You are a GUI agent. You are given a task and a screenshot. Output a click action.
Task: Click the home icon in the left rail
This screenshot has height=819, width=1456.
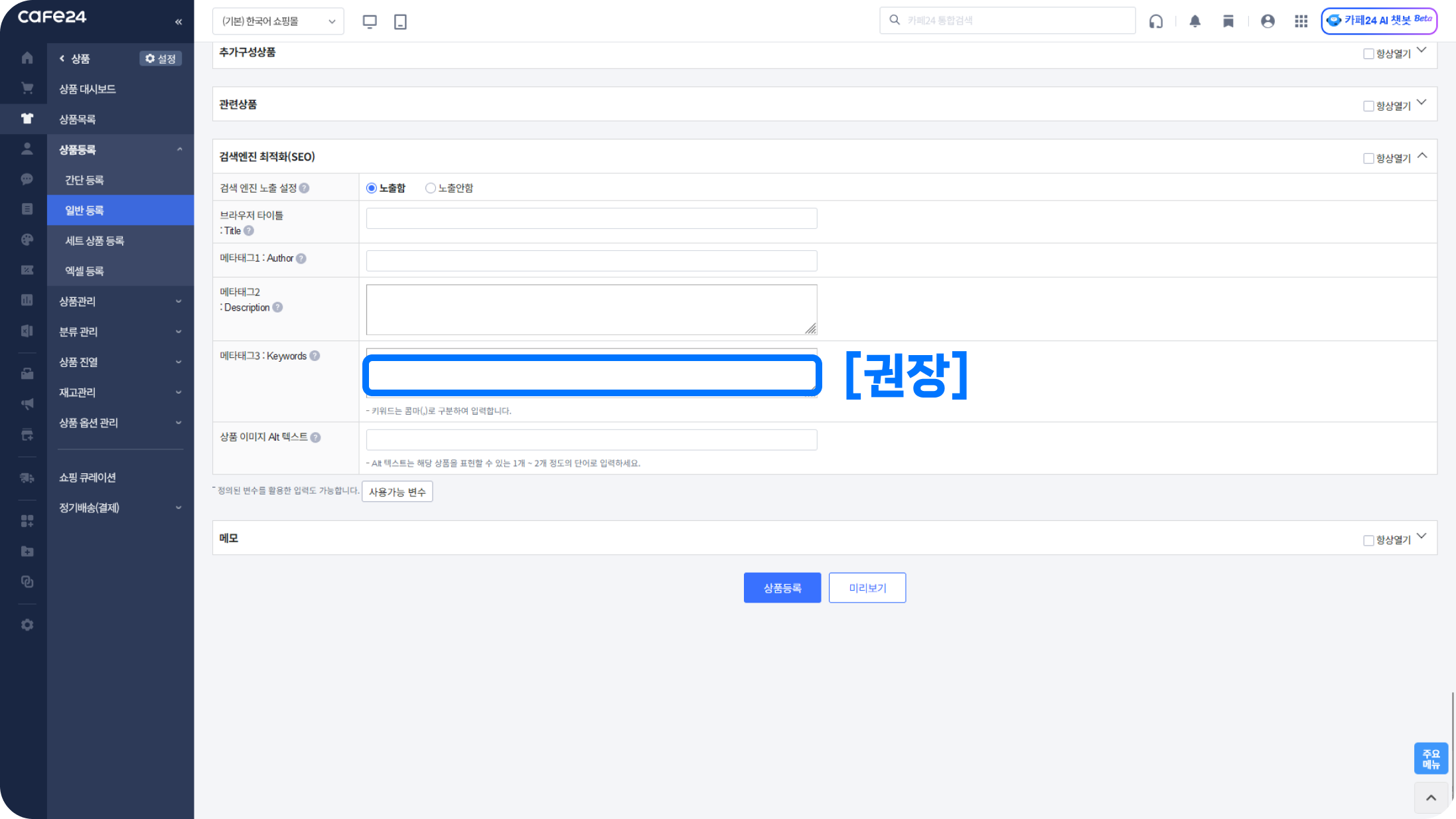click(27, 58)
